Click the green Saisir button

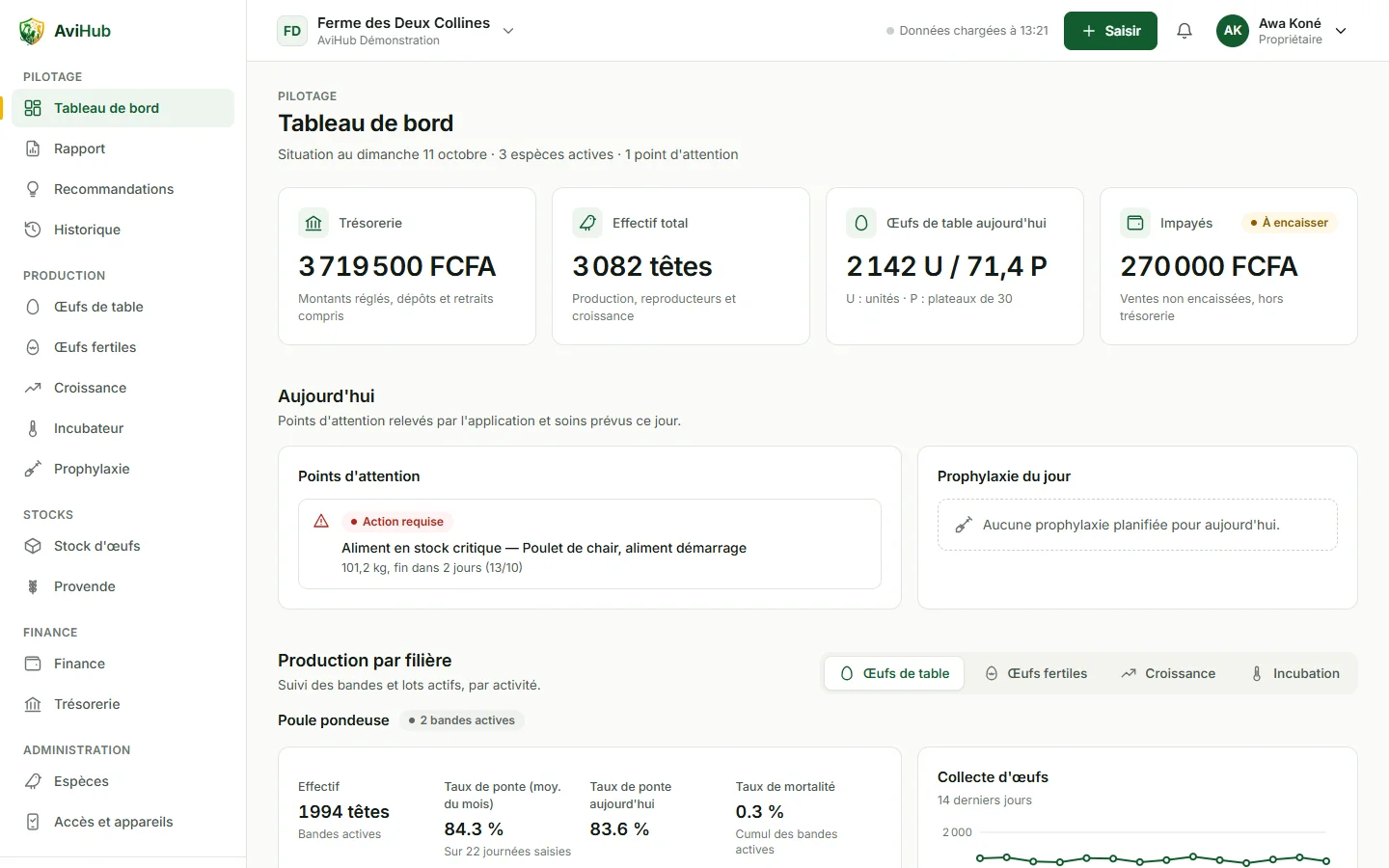(x=1110, y=31)
